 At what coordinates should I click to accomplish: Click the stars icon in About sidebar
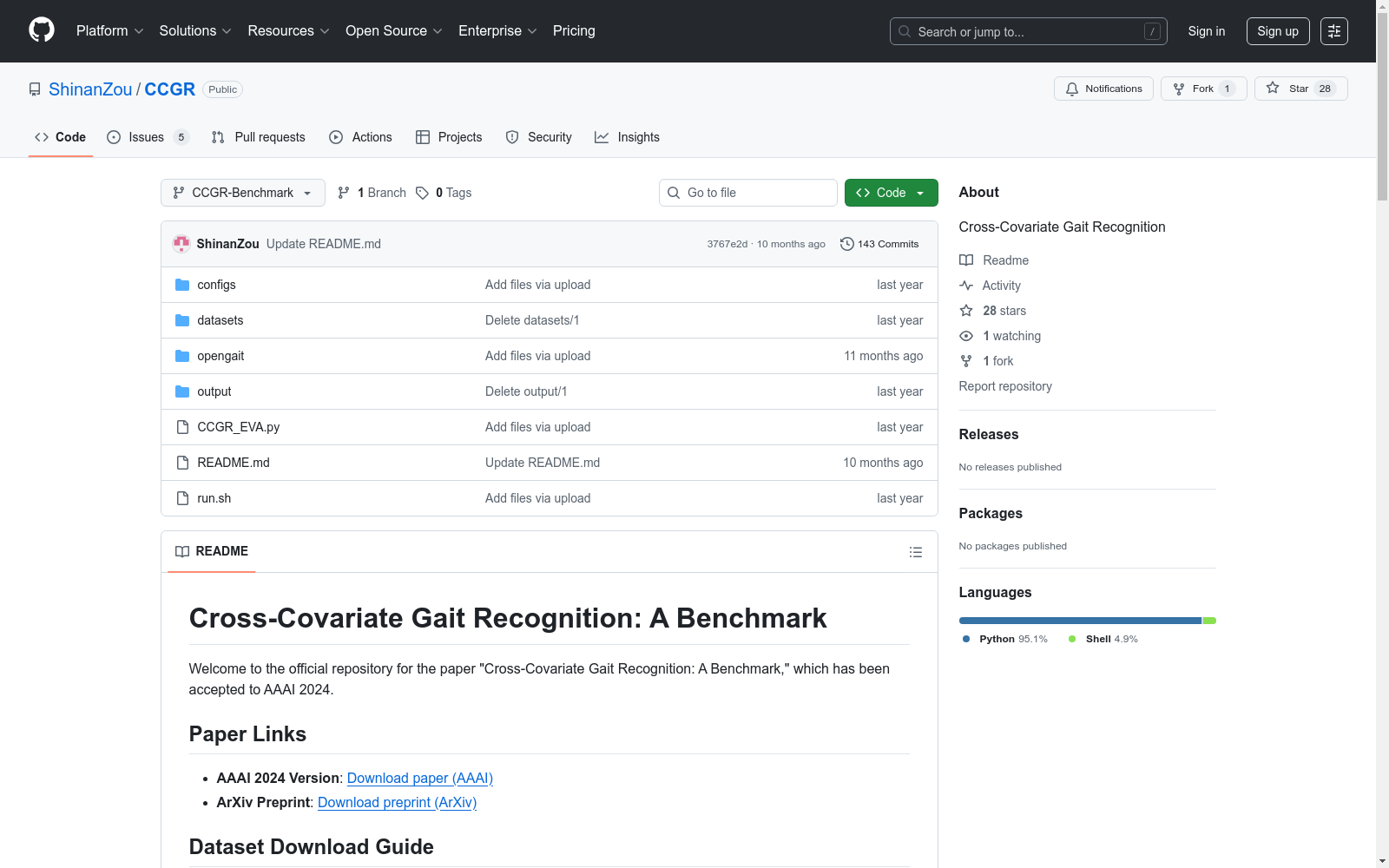(x=966, y=311)
